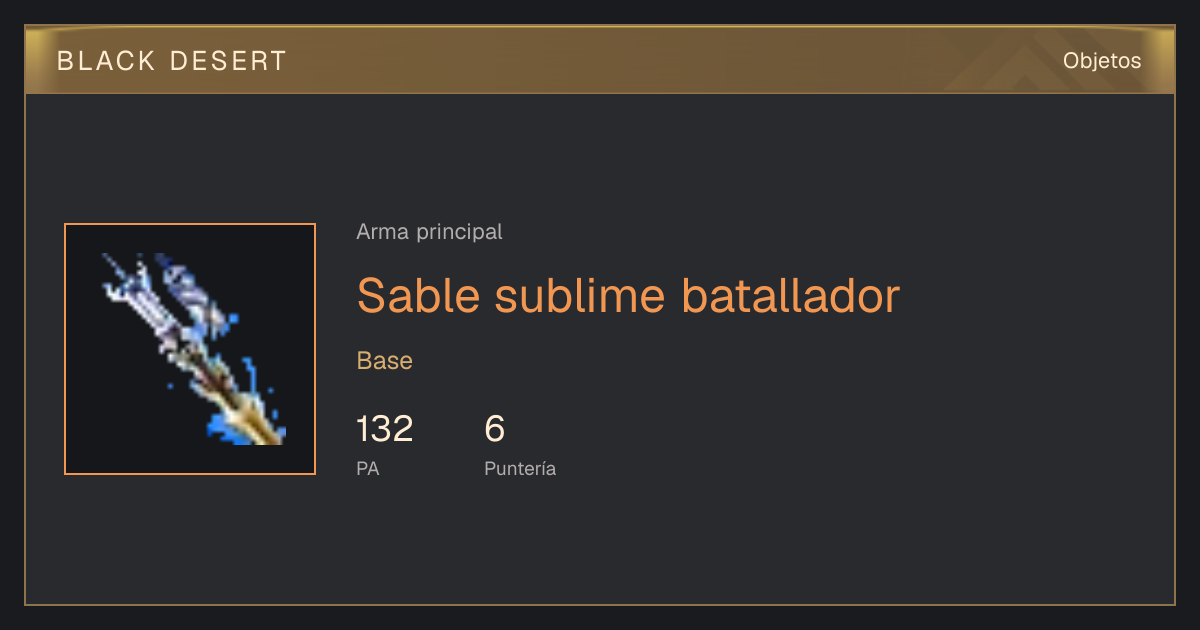Click the word batallador in the title

point(790,296)
